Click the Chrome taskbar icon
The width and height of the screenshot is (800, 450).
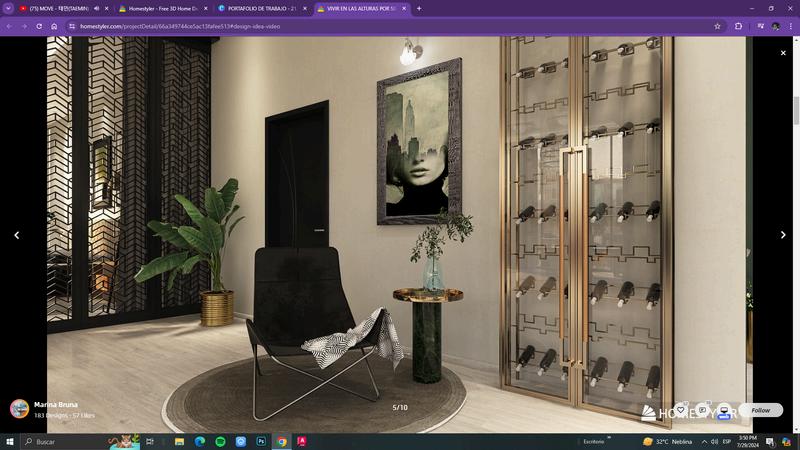pyautogui.click(x=282, y=442)
